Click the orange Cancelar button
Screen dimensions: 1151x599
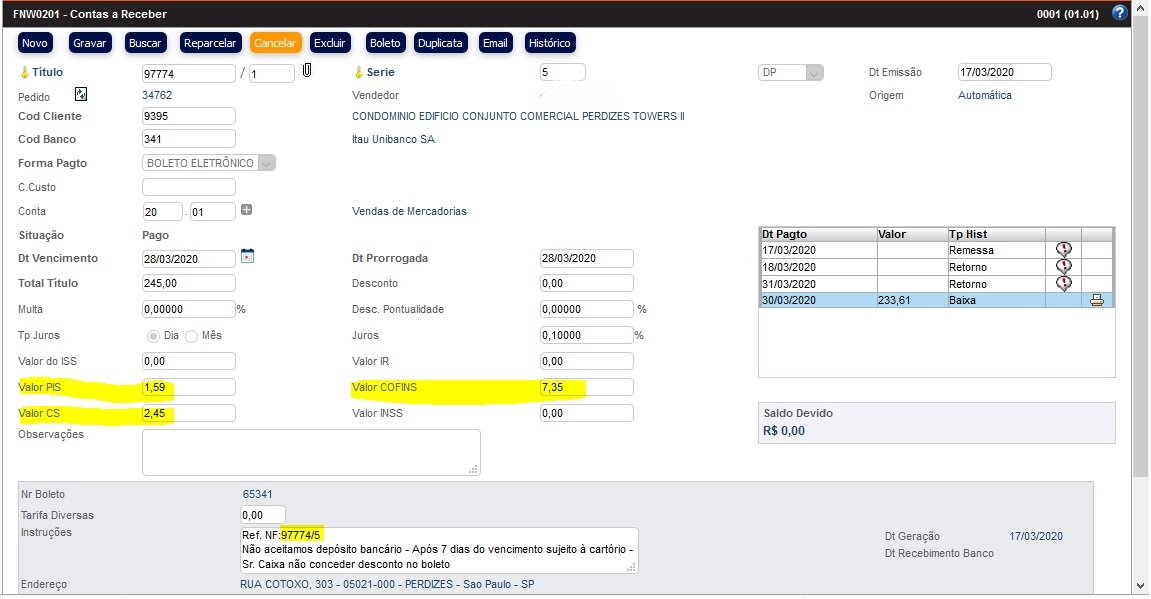275,43
